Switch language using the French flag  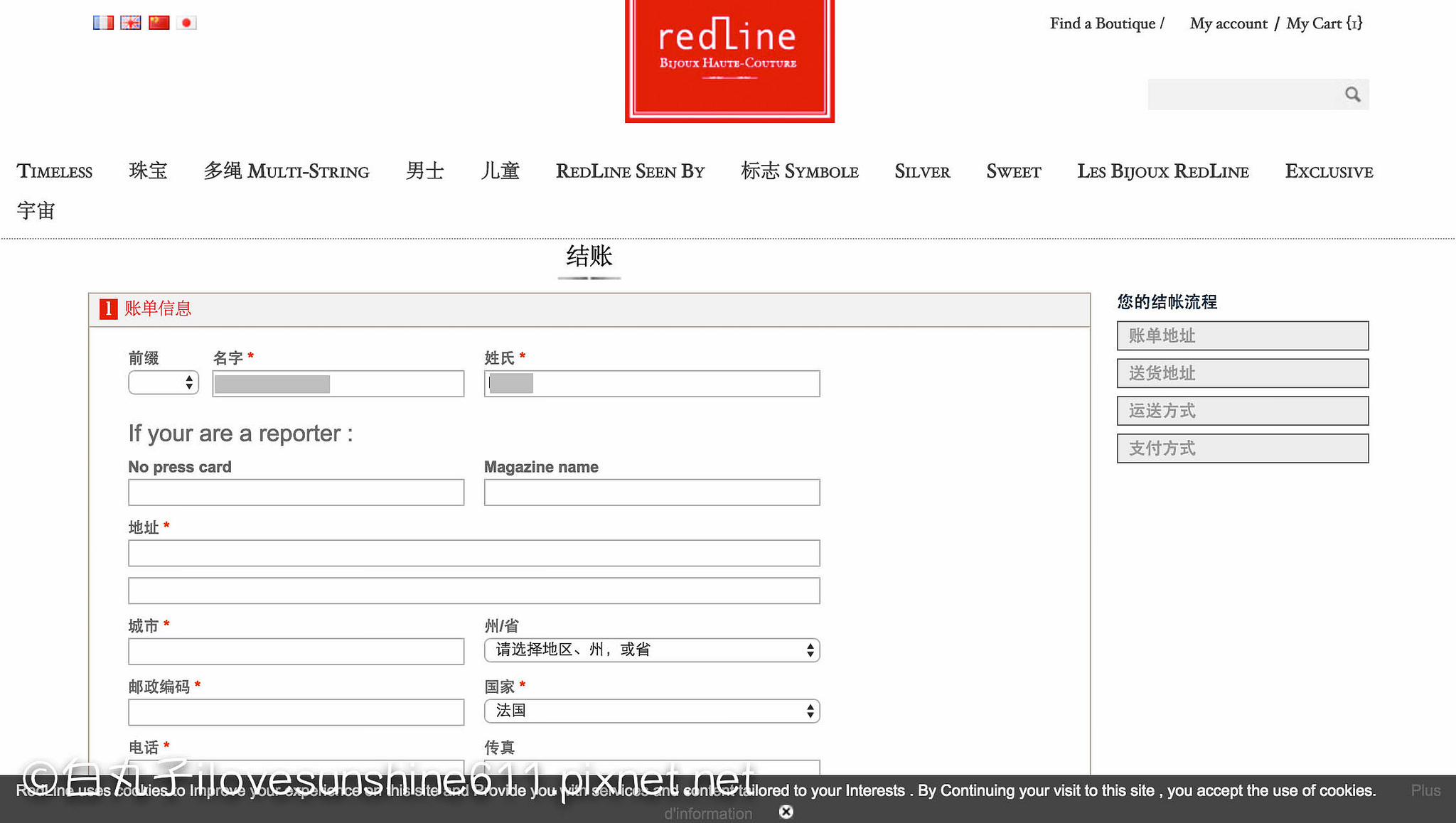[x=103, y=23]
